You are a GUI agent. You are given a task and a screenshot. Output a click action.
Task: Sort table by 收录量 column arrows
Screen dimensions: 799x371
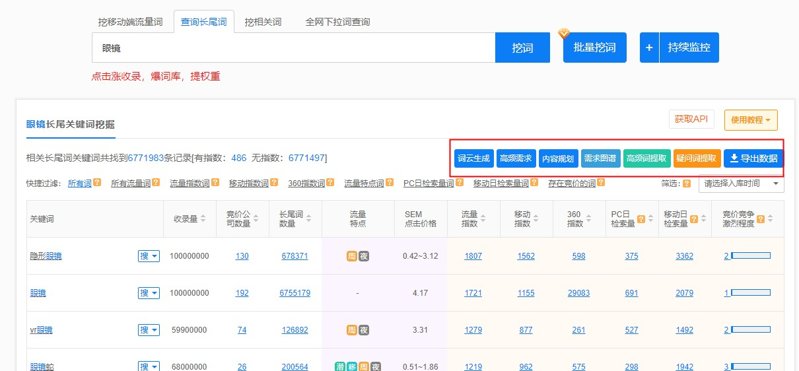coord(203,219)
